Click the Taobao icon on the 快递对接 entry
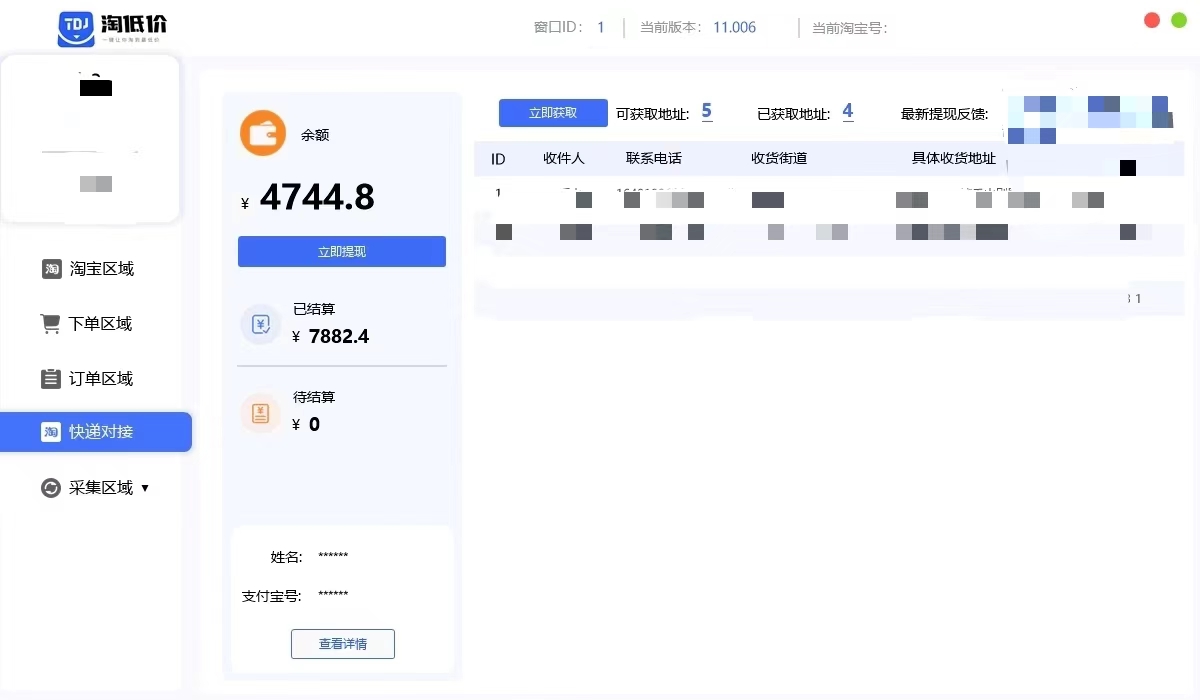This screenshot has width=1200, height=700. 50,432
